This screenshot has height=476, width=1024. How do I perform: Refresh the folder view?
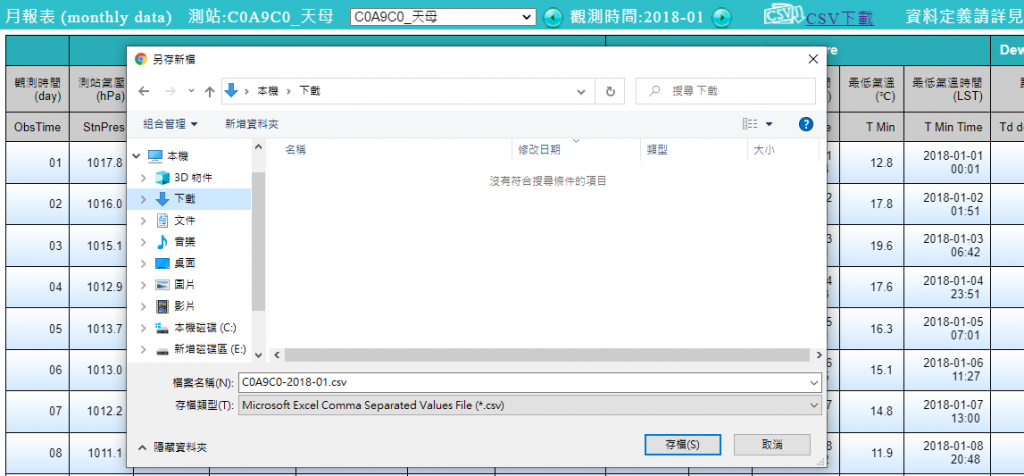click(x=611, y=91)
